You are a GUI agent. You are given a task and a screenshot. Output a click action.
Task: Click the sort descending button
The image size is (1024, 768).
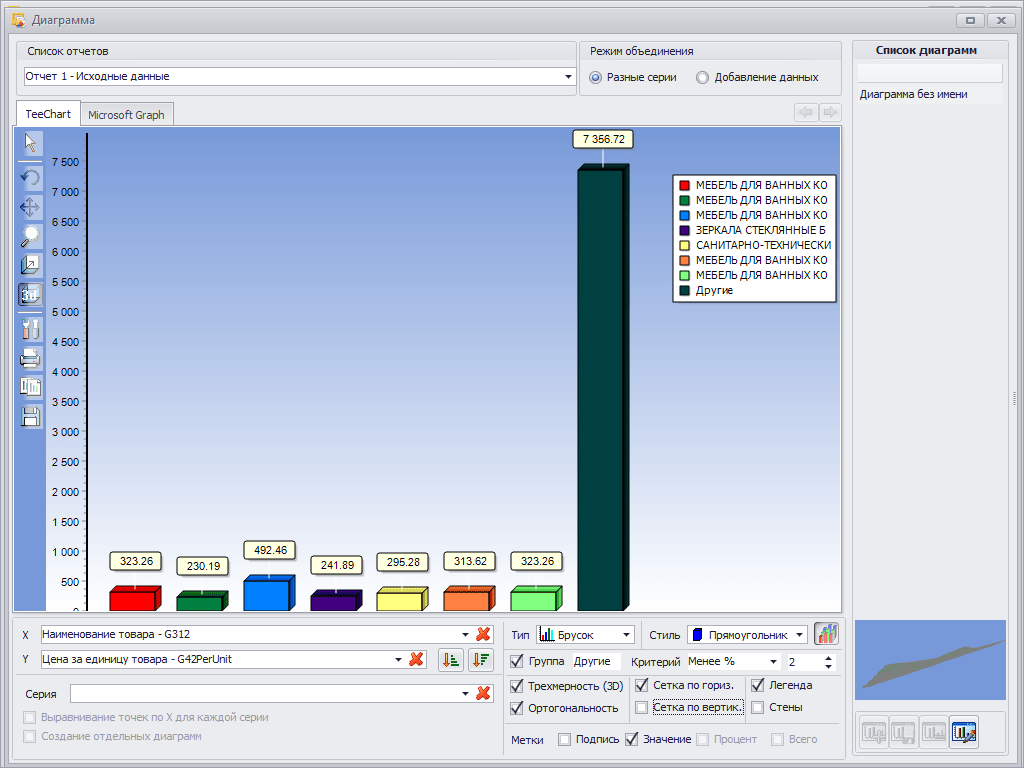481,660
